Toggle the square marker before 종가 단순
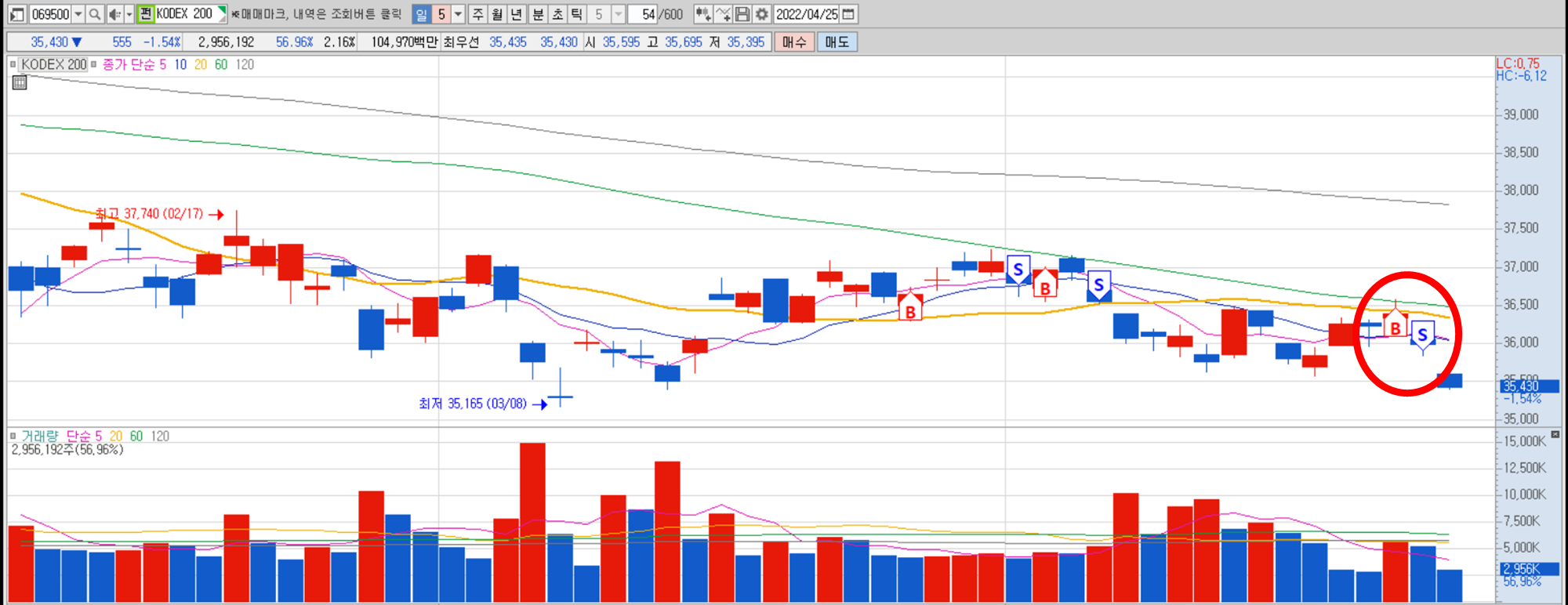The width and height of the screenshot is (1568, 605). (x=93, y=64)
